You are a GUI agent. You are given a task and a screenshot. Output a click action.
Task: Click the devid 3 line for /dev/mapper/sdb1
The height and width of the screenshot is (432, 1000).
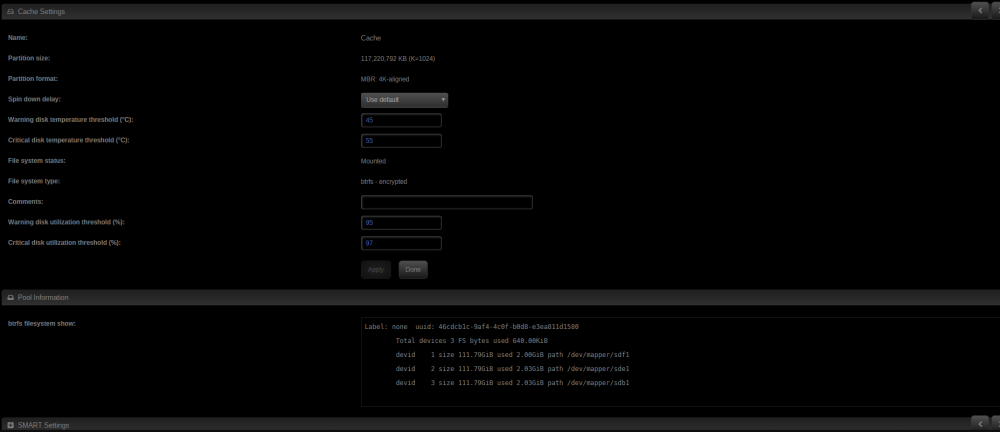tap(513, 383)
